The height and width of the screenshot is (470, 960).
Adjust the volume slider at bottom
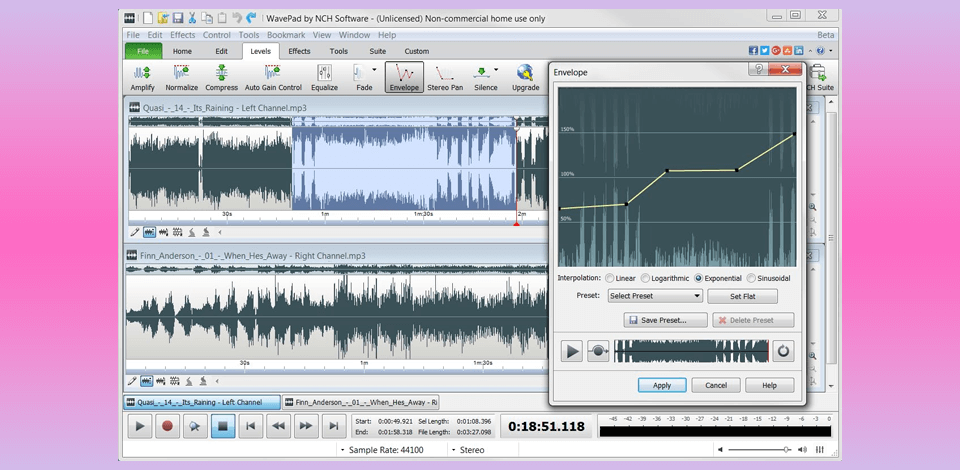[x=787, y=451]
